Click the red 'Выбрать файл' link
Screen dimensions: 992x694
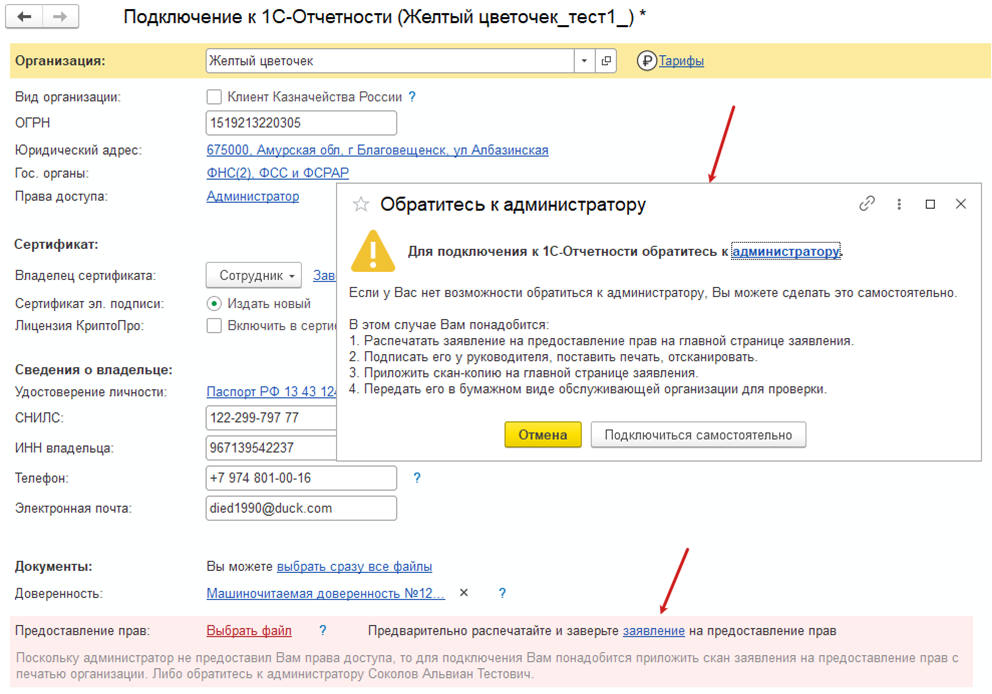[249, 631]
